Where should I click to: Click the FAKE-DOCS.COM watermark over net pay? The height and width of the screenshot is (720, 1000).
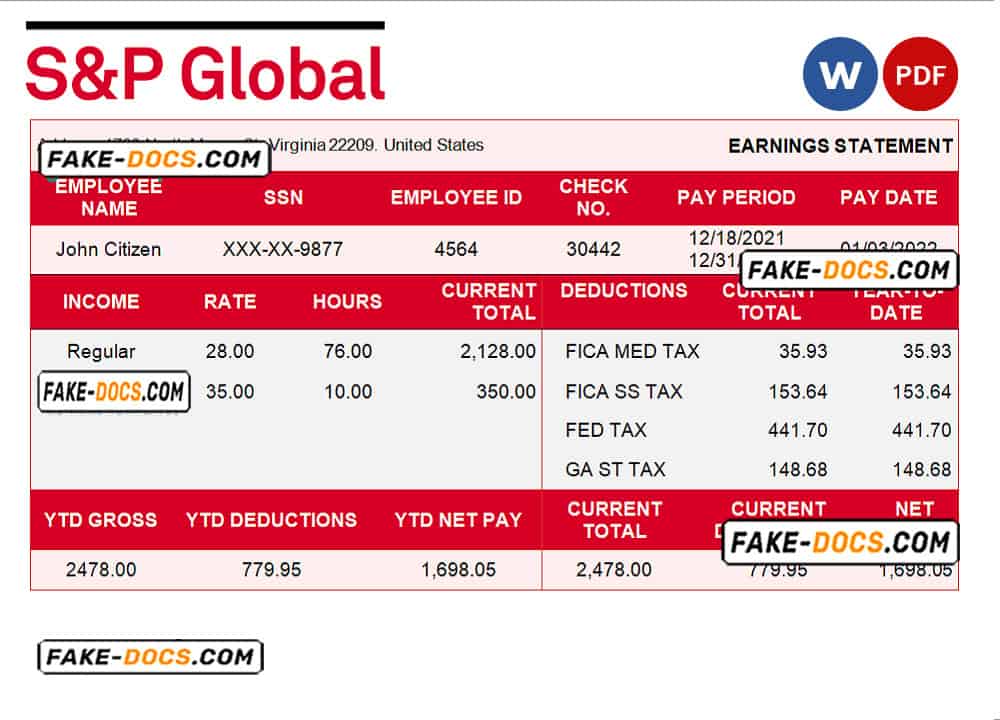(839, 543)
